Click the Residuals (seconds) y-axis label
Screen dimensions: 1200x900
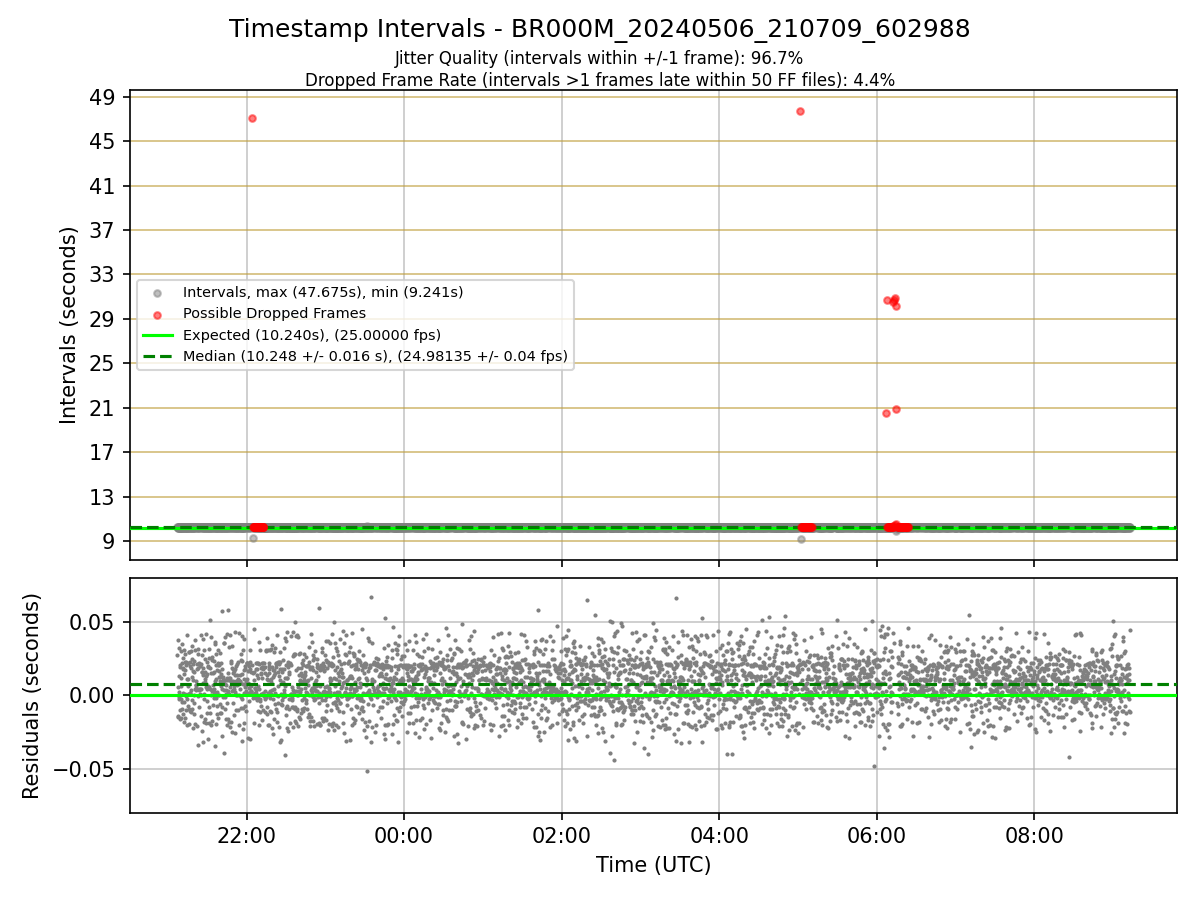[x=32, y=696]
